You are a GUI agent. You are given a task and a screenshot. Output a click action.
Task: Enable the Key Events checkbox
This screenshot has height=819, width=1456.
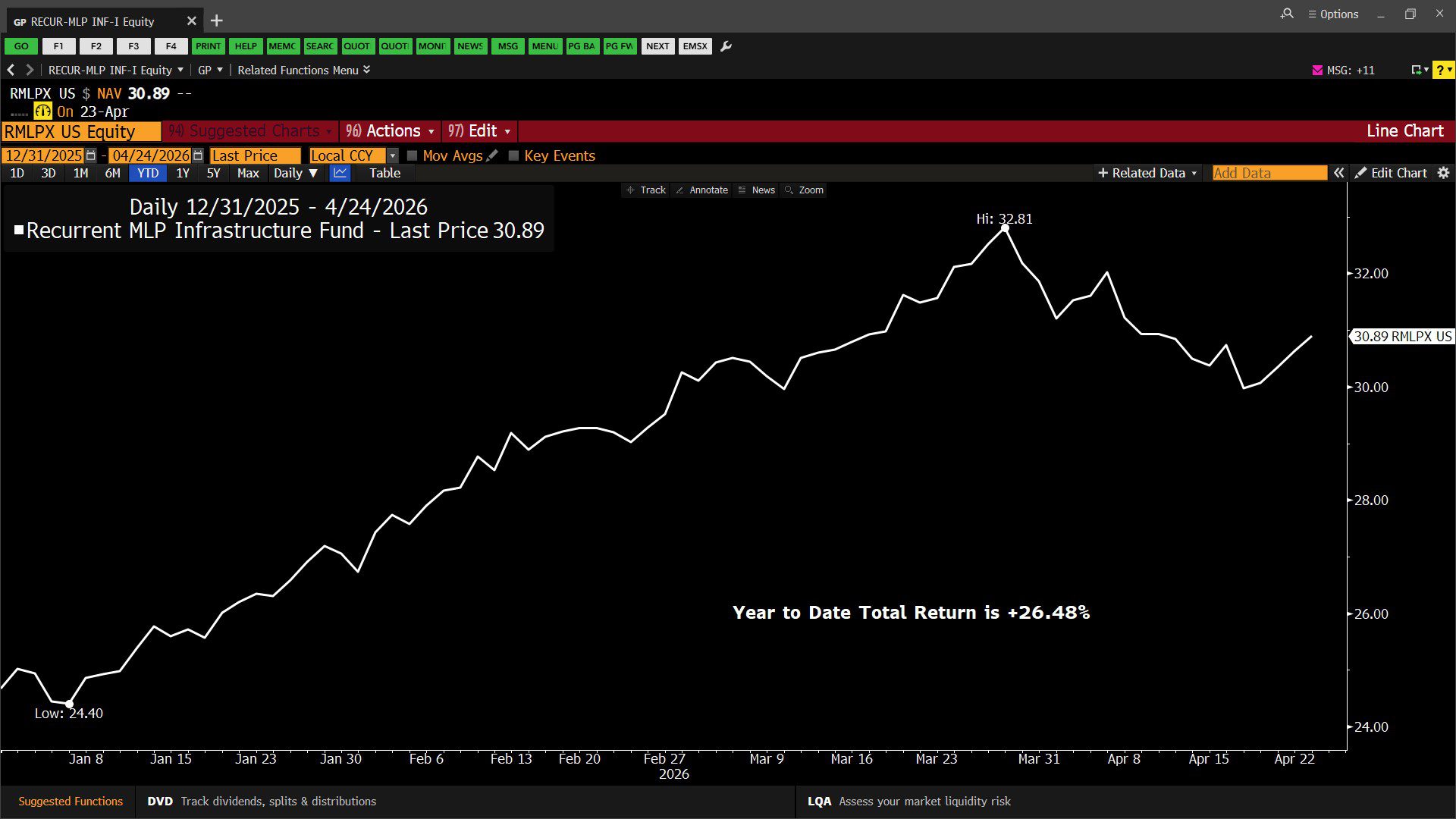coord(513,155)
